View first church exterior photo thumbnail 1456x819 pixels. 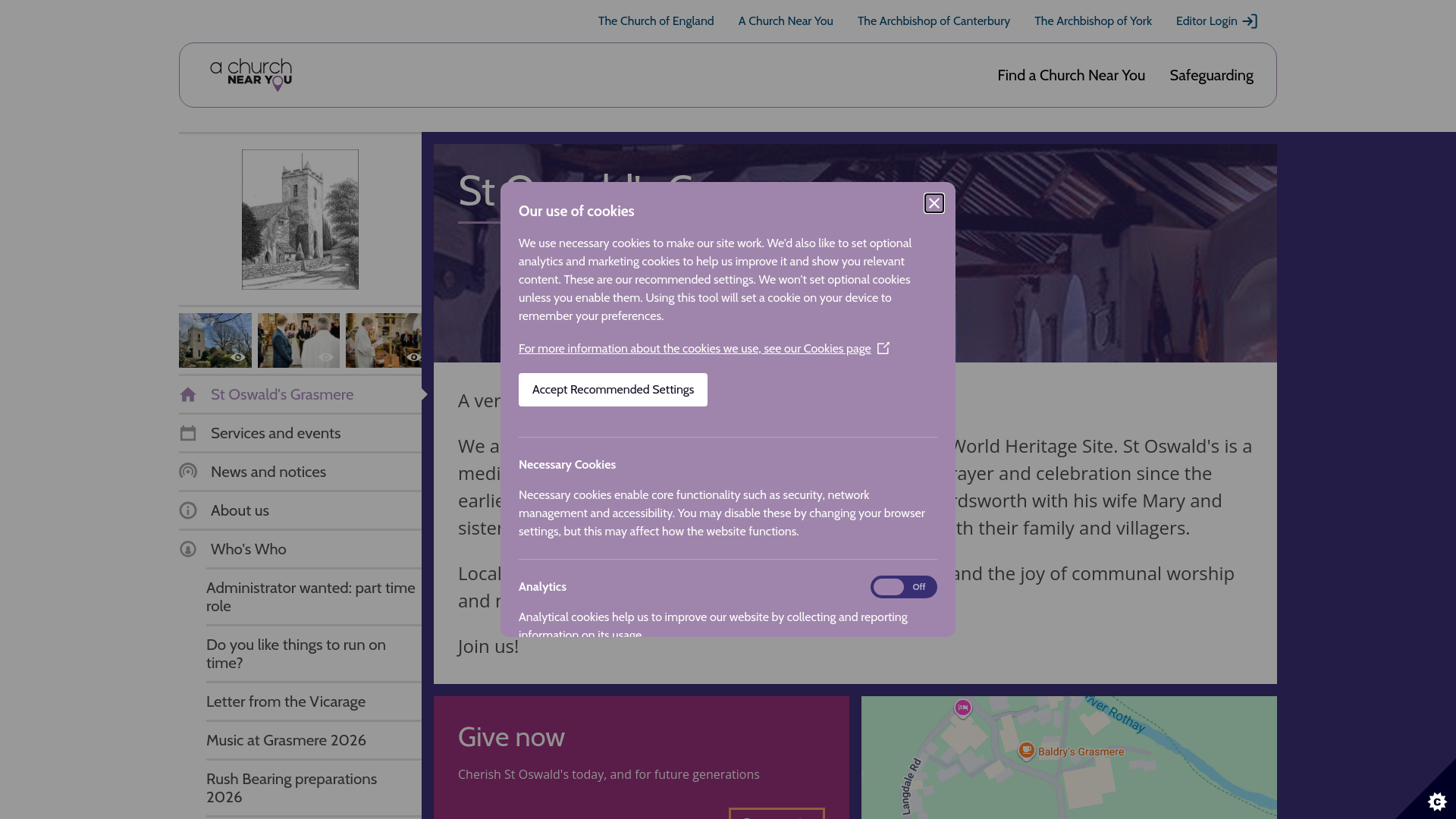(215, 340)
